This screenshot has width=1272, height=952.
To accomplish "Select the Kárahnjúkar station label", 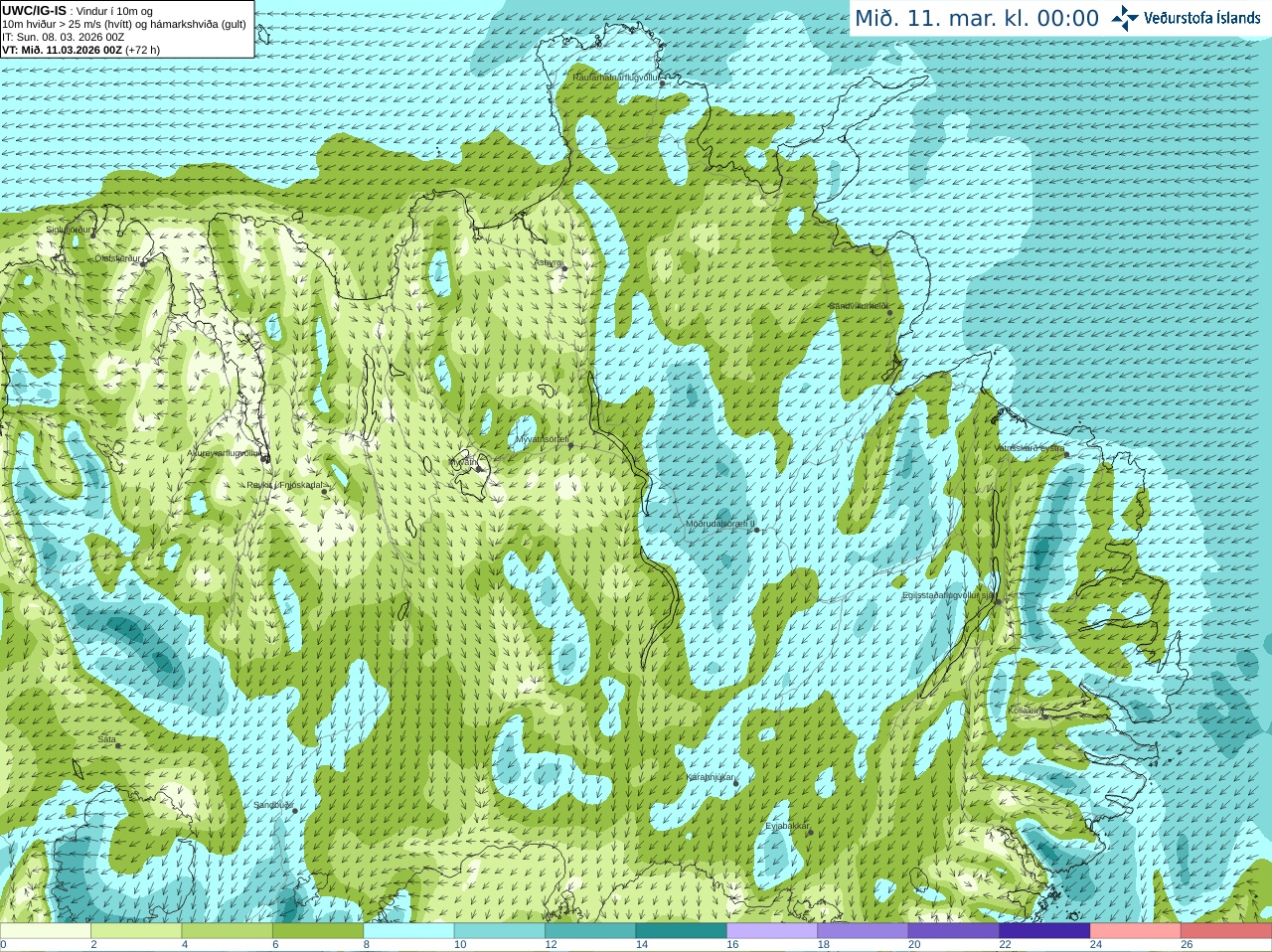I will pos(711,777).
